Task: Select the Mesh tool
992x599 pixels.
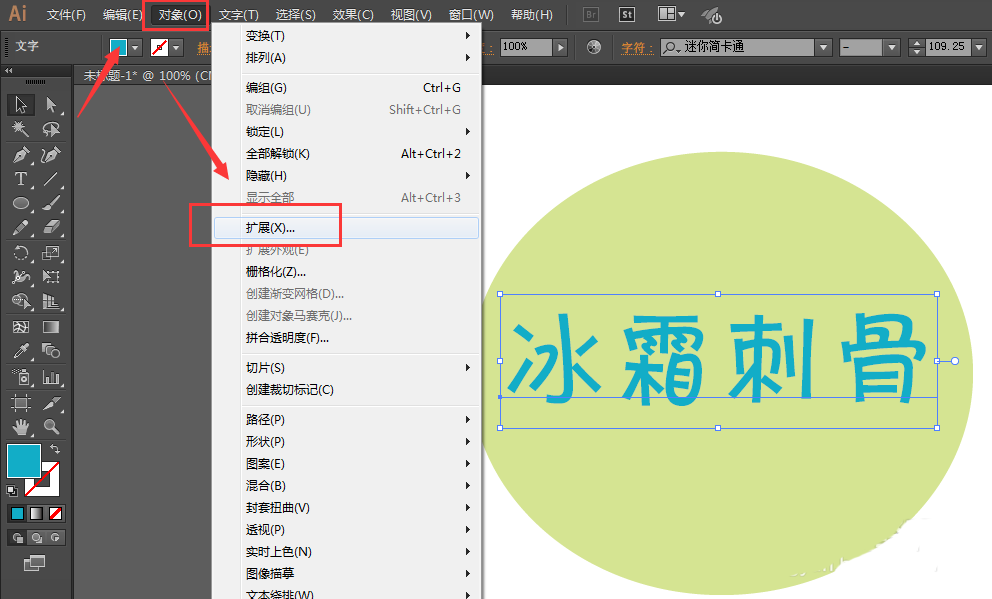Action: click(21, 327)
